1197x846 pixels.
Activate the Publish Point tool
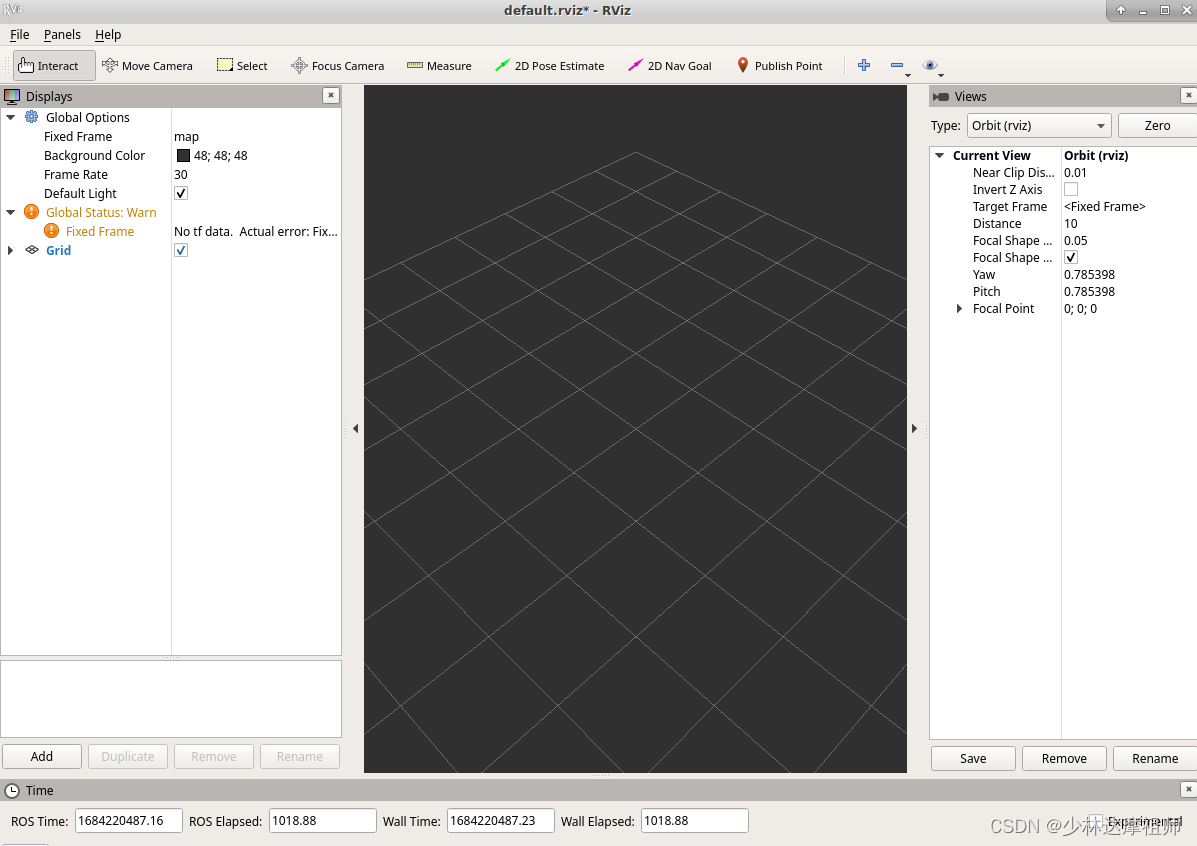pyautogui.click(x=779, y=66)
